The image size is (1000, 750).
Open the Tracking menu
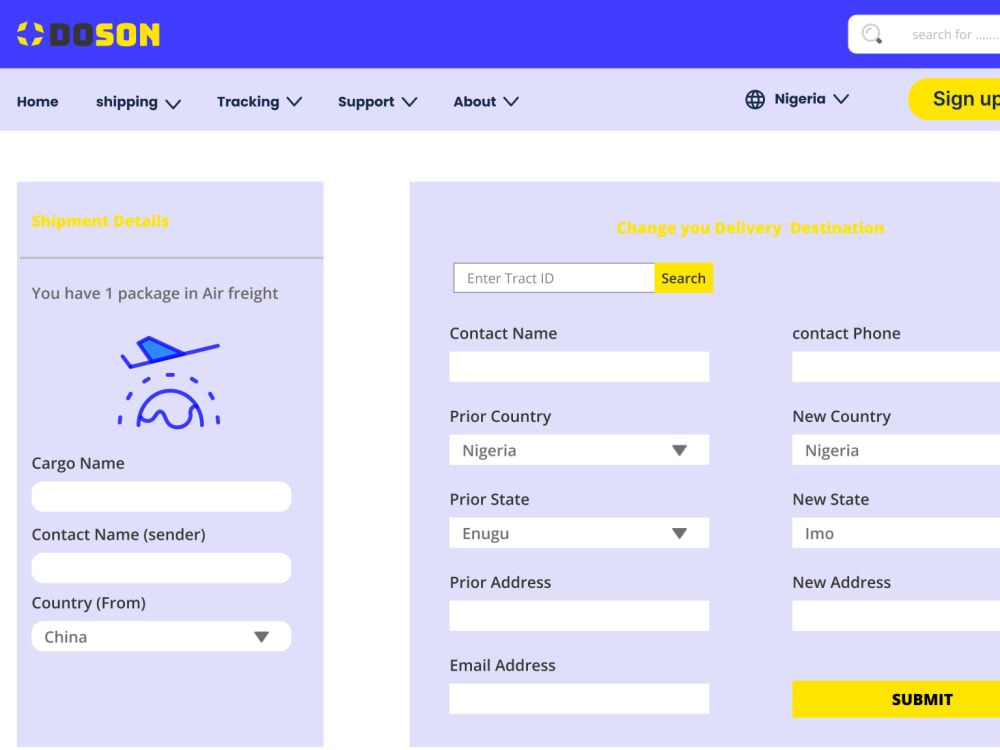coord(259,101)
